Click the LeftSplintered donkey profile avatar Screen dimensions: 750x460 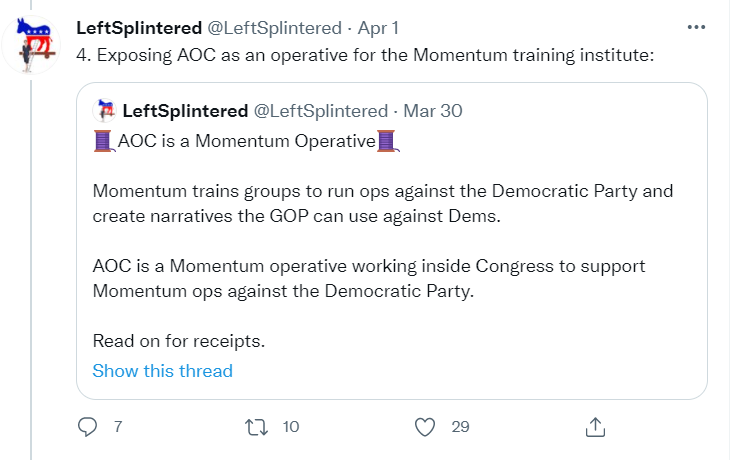tap(38, 46)
